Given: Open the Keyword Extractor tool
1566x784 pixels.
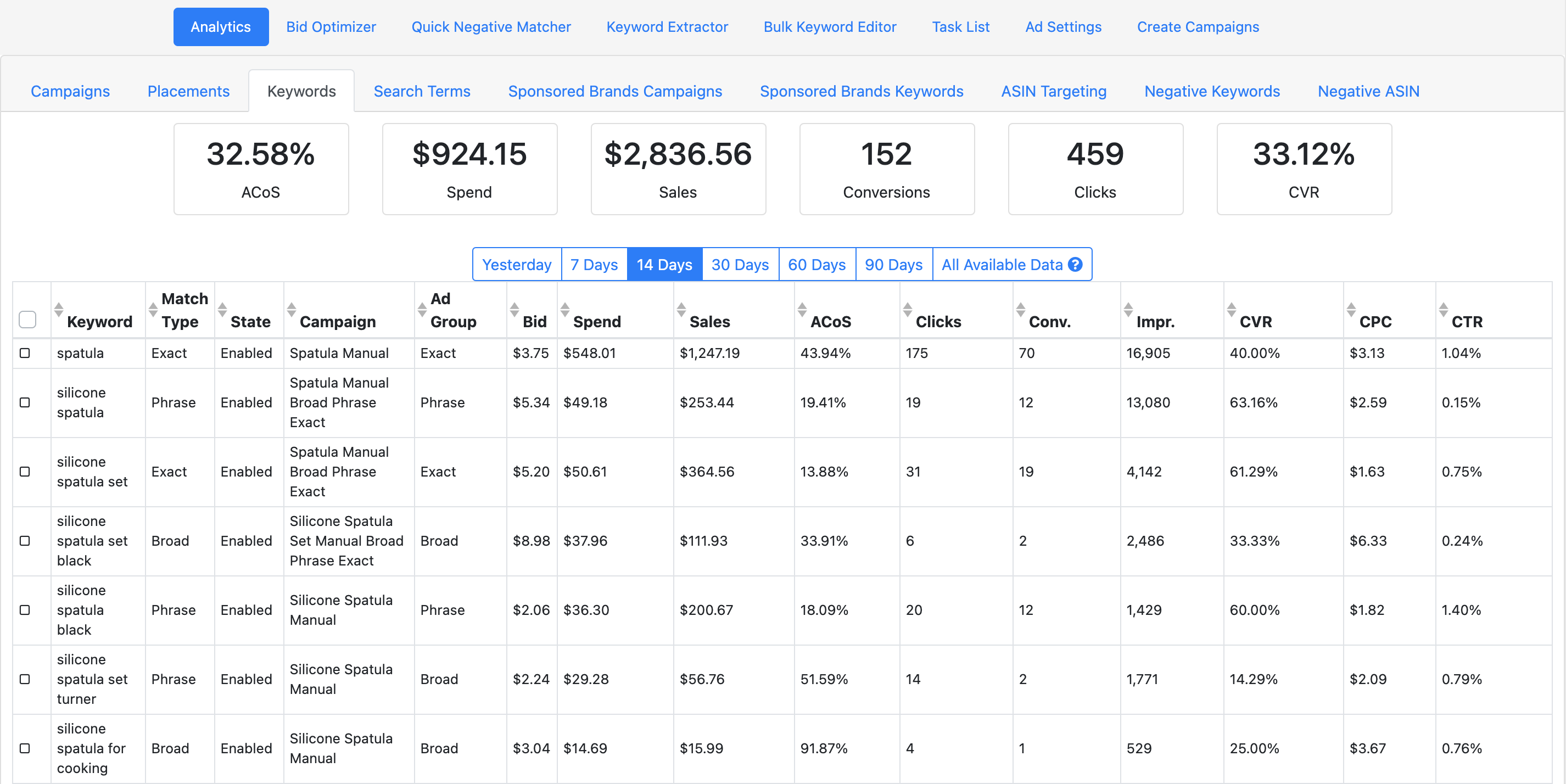Looking at the screenshot, I should tap(667, 27).
